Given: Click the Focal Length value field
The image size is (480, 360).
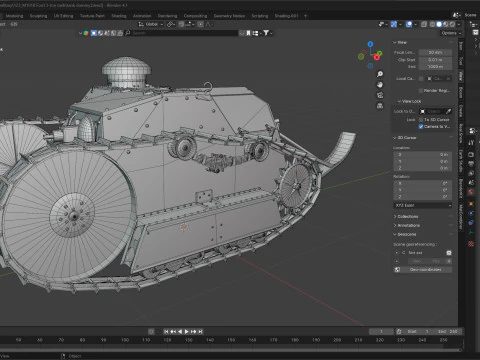Looking at the screenshot, I should click(435, 52).
